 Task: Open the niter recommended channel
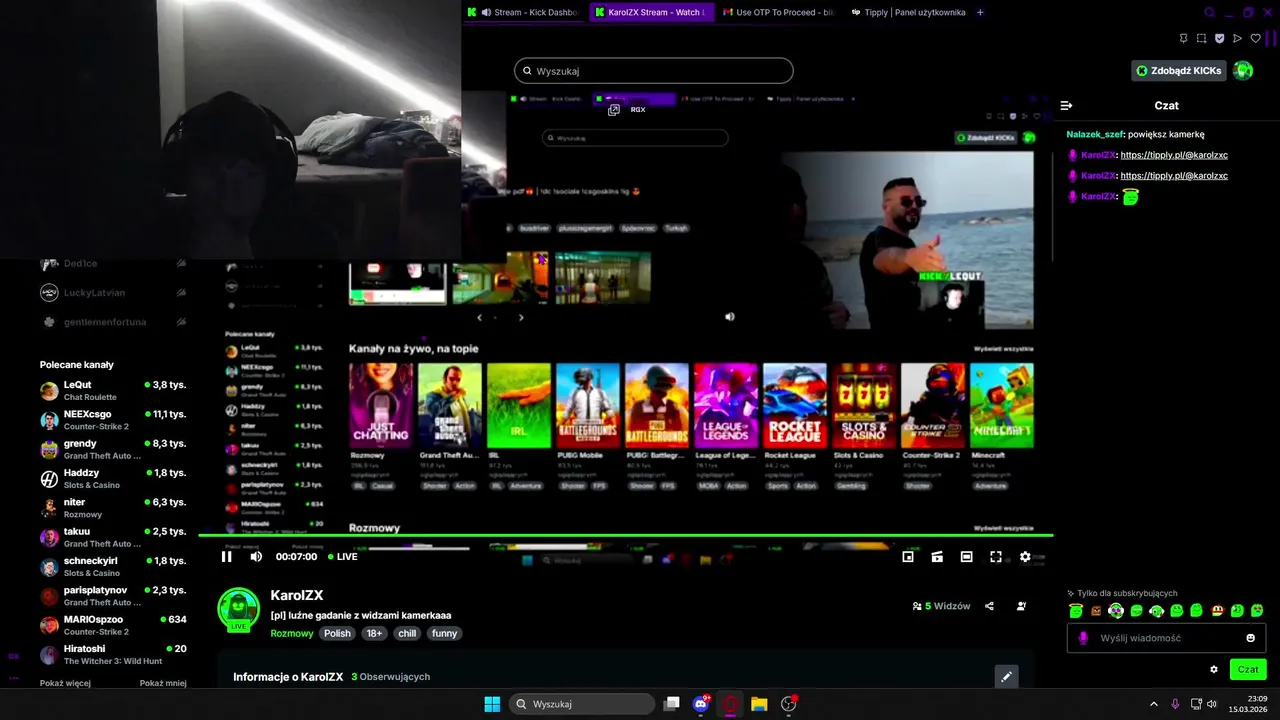(x=113, y=508)
